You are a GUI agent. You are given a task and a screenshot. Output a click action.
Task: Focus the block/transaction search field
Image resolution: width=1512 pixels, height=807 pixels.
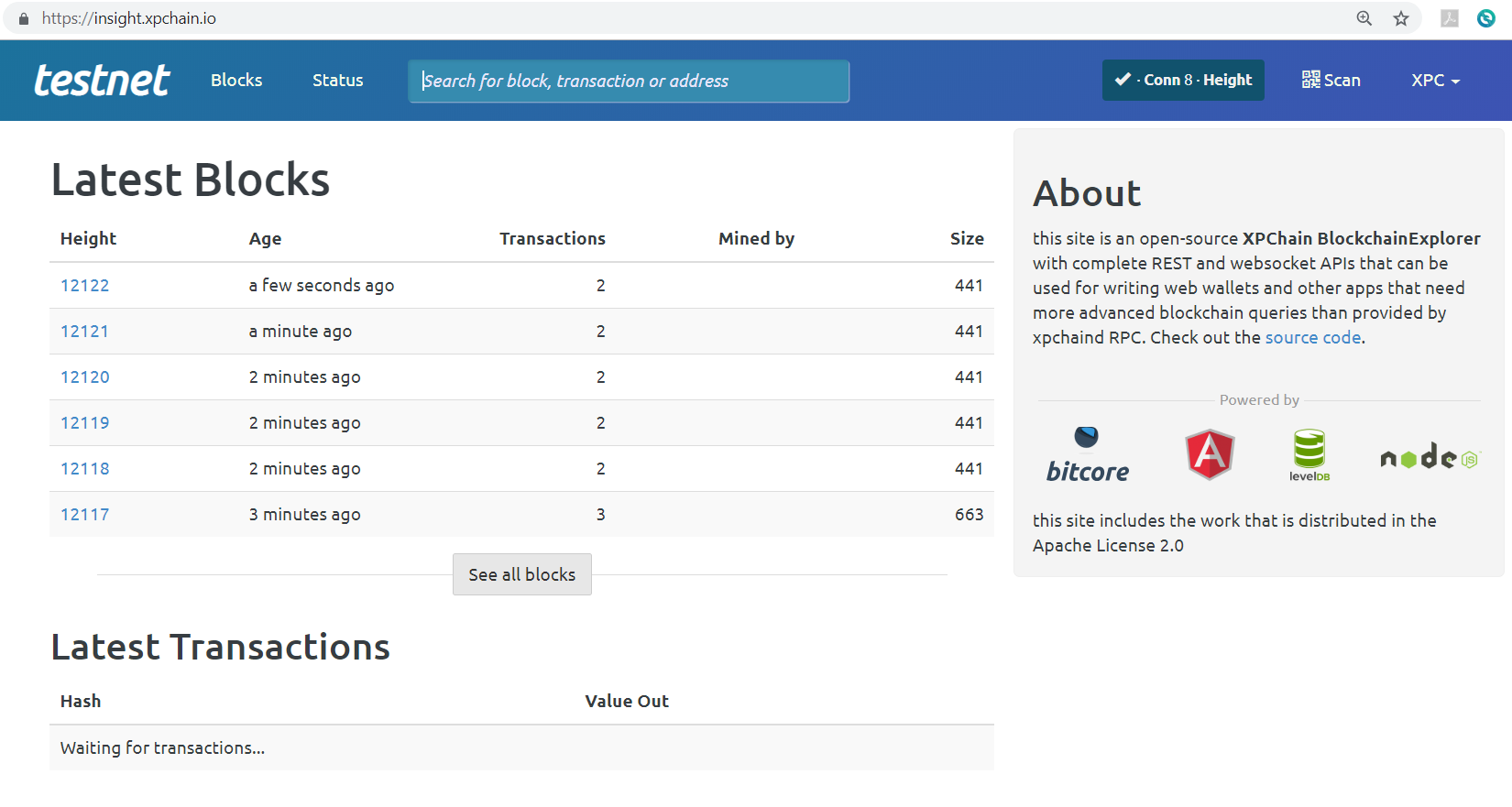(x=629, y=82)
